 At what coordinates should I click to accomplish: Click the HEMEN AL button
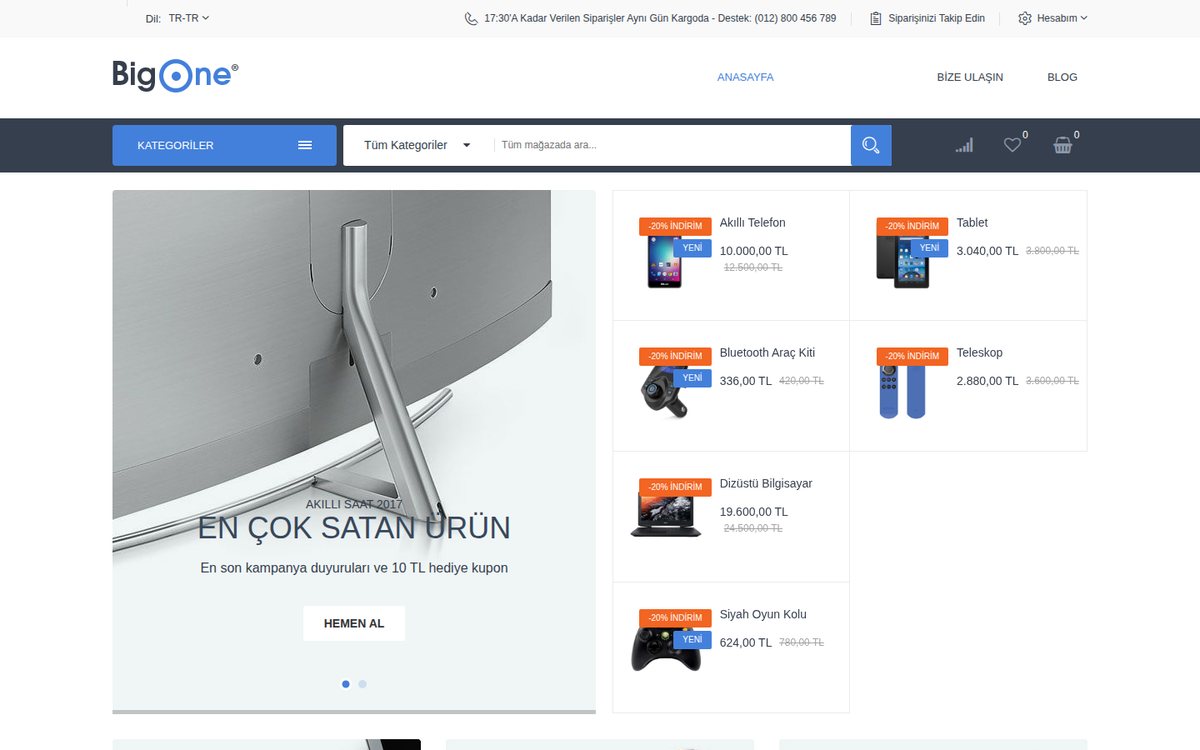(x=354, y=623)
